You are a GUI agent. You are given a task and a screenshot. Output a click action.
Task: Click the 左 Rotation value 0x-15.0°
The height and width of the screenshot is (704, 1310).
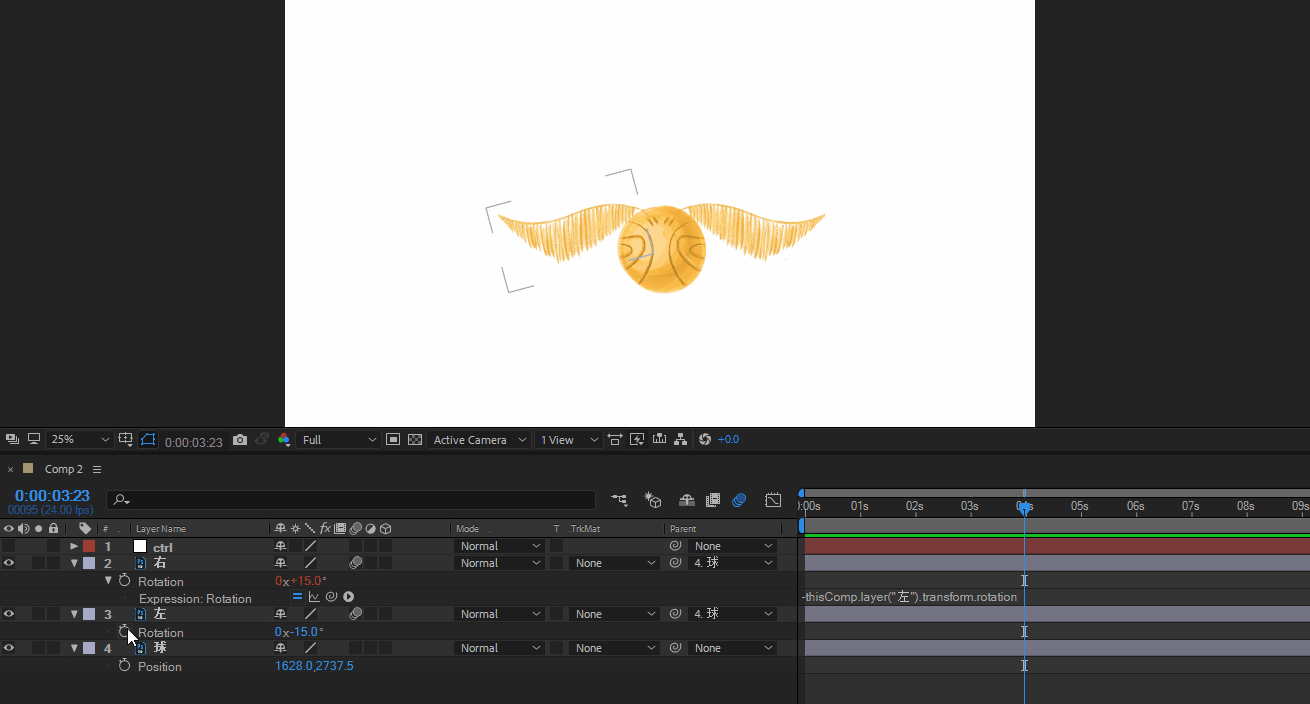coord(299,632)
